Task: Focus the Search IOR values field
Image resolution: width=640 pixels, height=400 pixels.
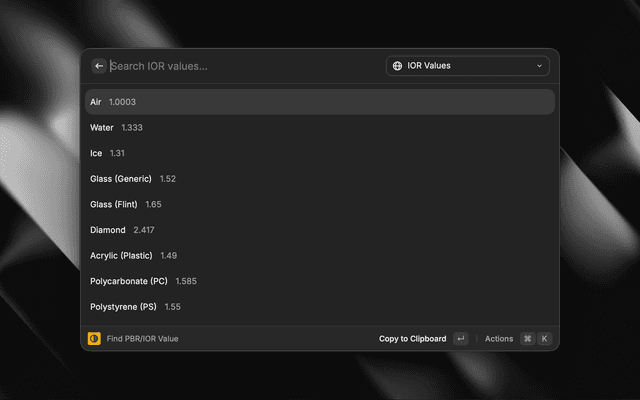Action: point(240,66)
